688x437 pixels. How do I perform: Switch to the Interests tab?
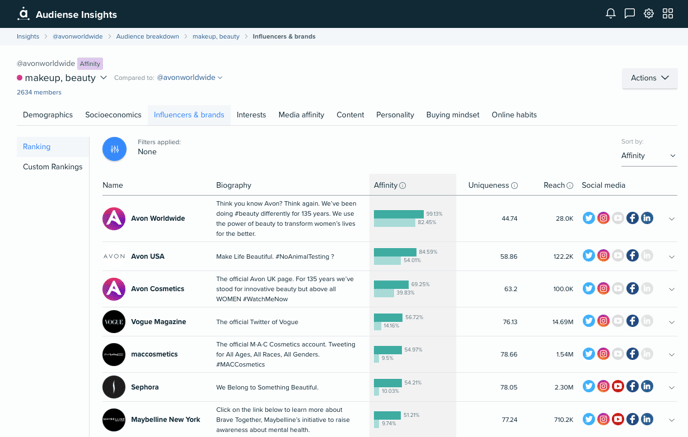251,115
